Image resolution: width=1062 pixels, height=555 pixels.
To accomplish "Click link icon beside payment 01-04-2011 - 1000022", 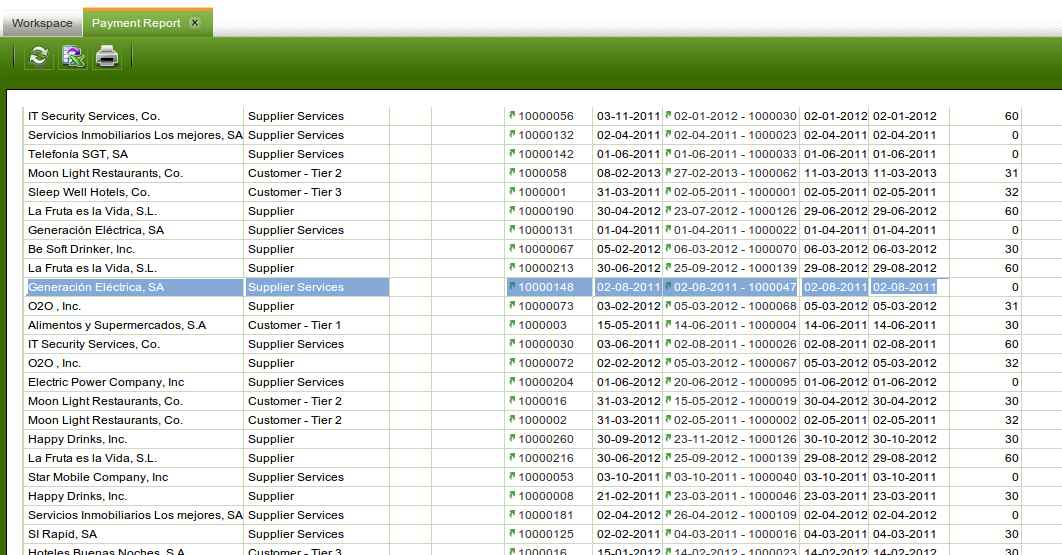I will [668, 229].
